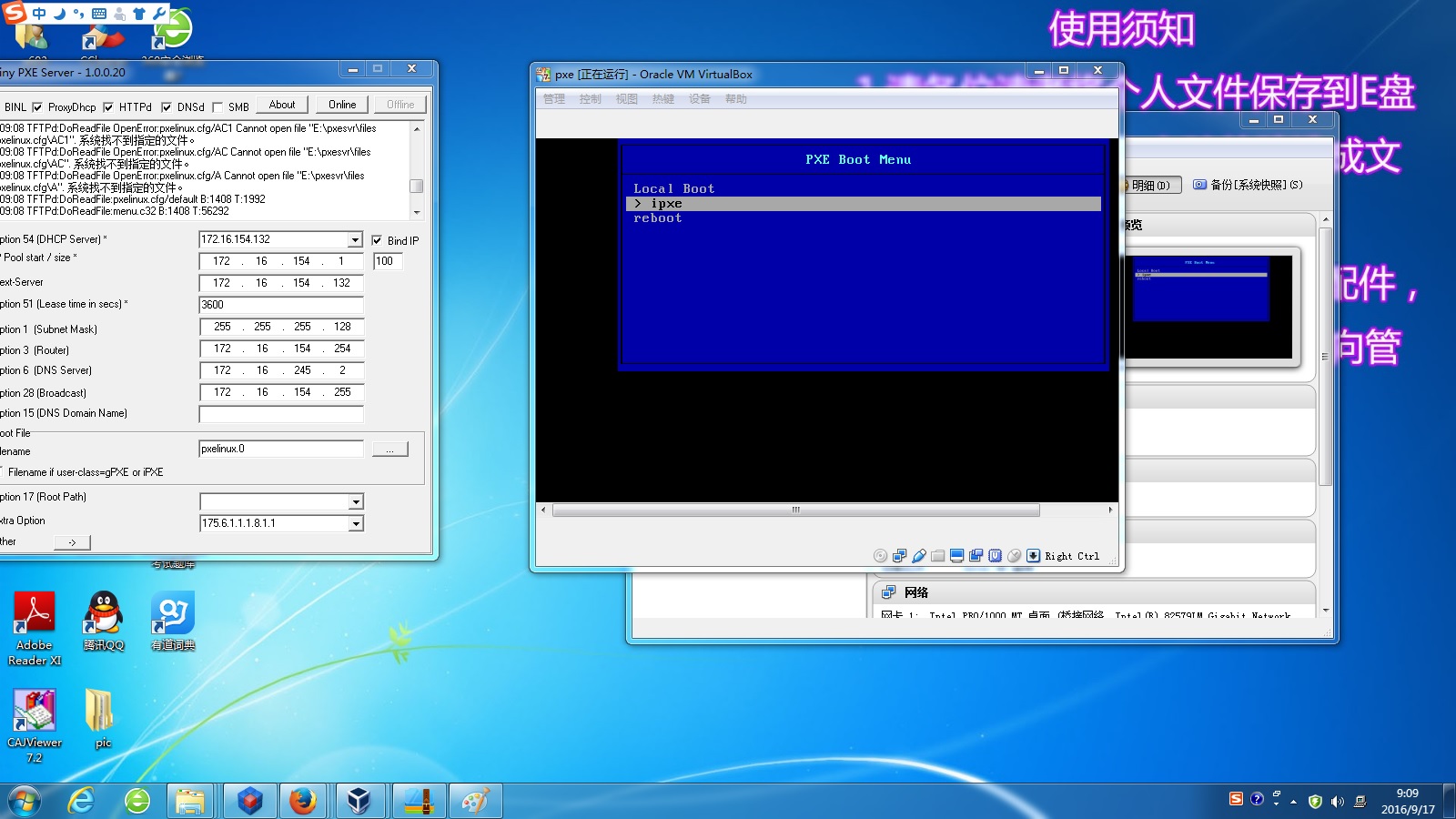Open Adobe Reader XI desktop icon

click(x=35, y=629)
